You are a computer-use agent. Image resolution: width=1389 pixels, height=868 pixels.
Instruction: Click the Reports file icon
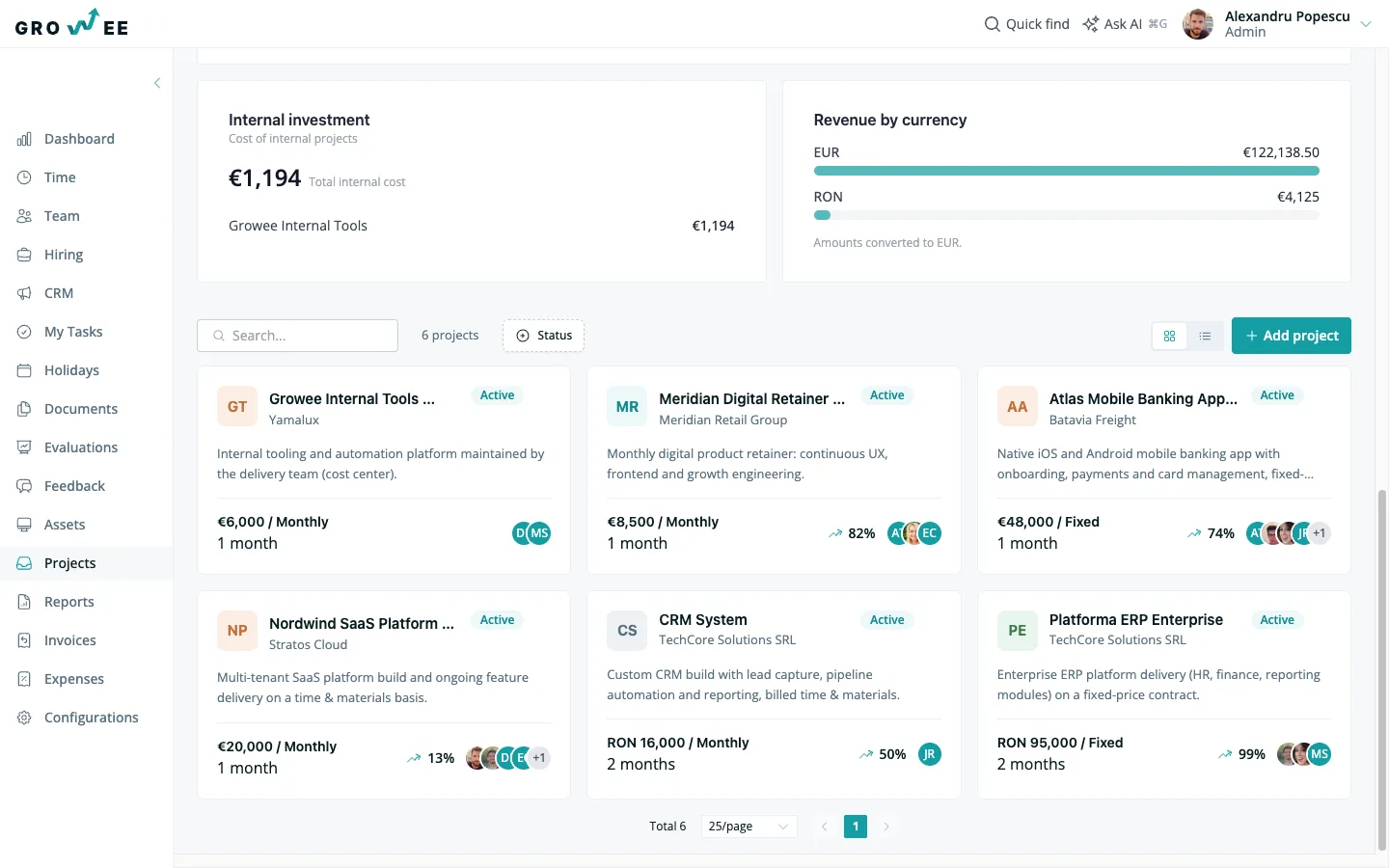[x=24, y=602]
